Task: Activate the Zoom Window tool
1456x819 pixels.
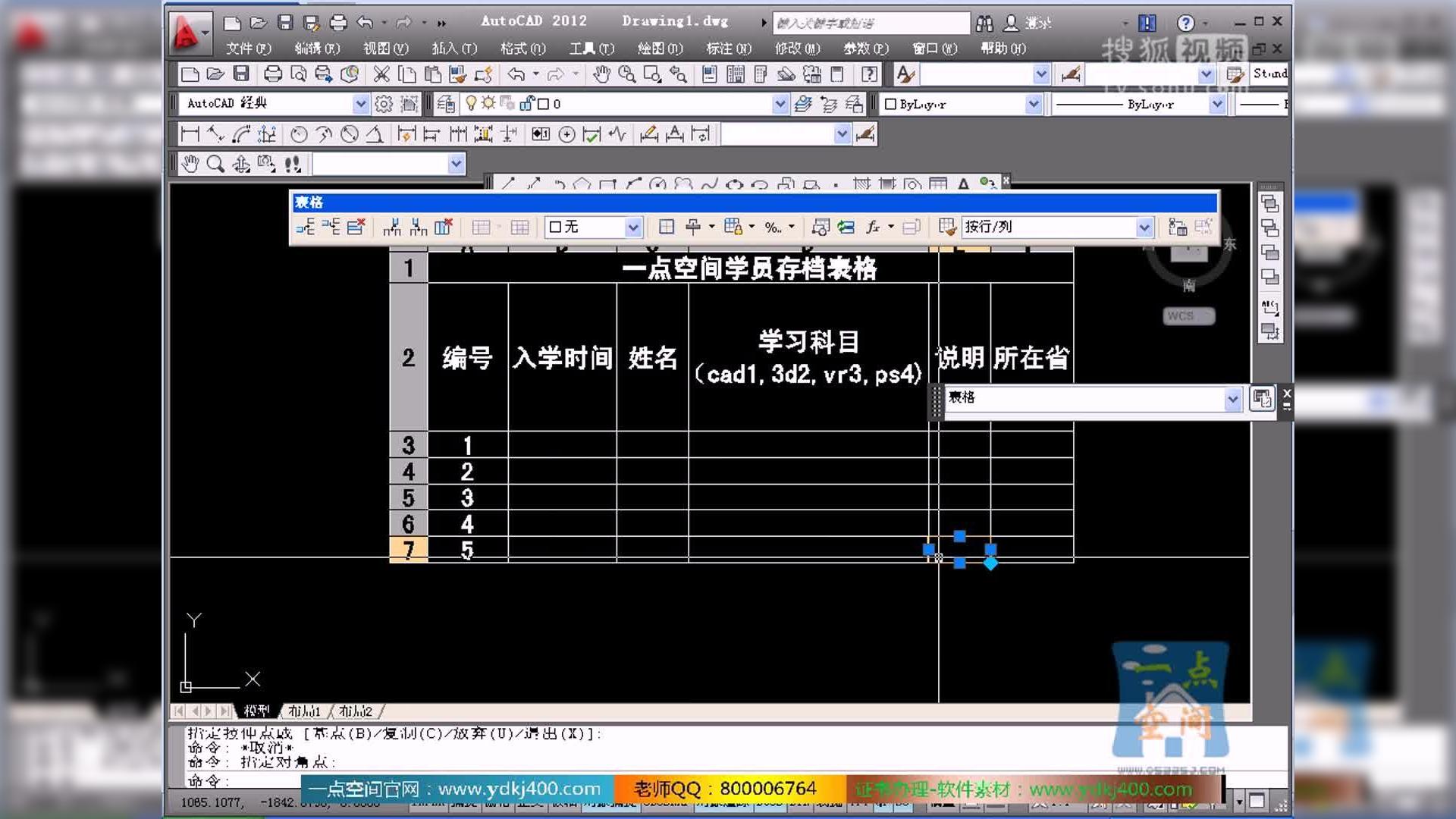Action: (652, 74)
